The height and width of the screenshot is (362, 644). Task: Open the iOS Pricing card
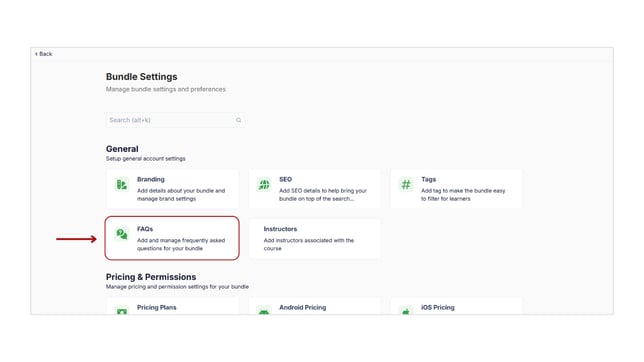click(x=457, y=306)
